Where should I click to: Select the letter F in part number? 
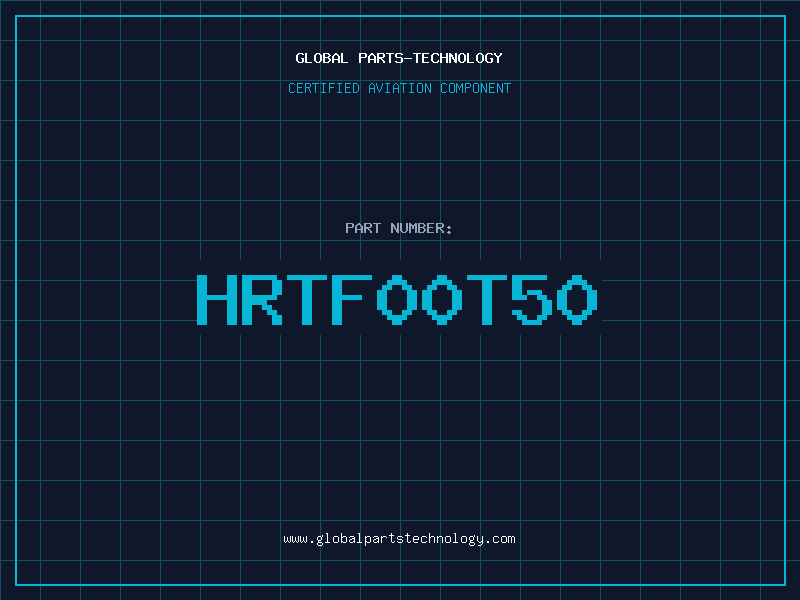click(x=352, y=298)
